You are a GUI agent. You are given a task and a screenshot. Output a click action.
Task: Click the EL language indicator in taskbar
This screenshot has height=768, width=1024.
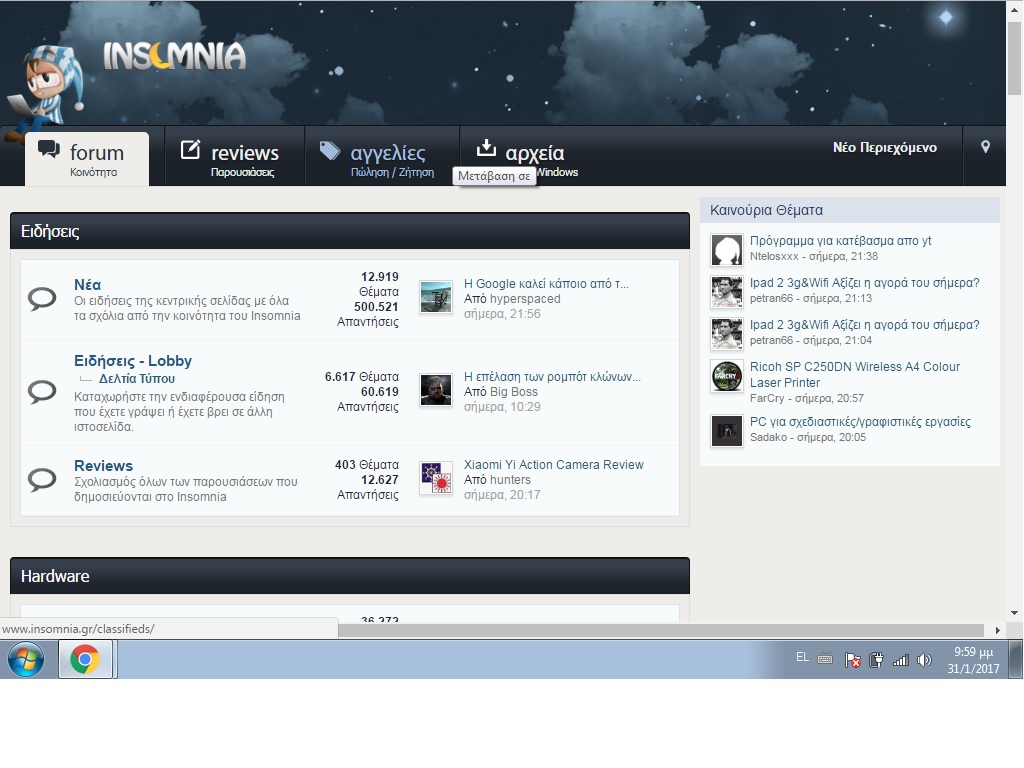pyautogui.click(x=802, y=657)
